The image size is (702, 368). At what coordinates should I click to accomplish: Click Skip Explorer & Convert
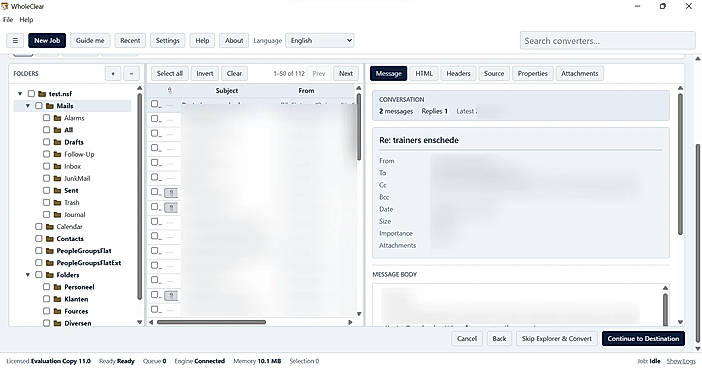pyautogui.click(x=557, y=338)
